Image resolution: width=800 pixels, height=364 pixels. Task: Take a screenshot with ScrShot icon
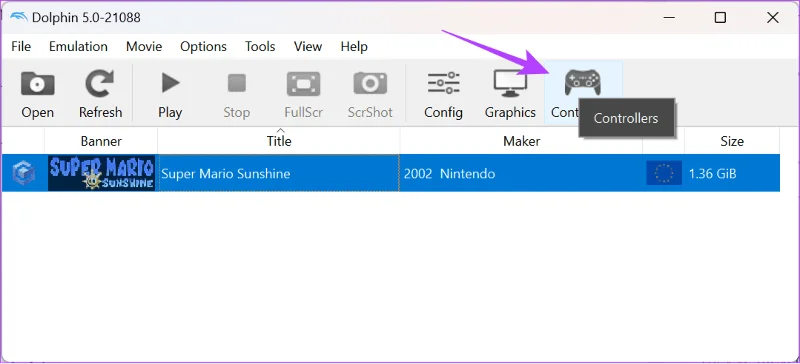(x=370, y=84)
